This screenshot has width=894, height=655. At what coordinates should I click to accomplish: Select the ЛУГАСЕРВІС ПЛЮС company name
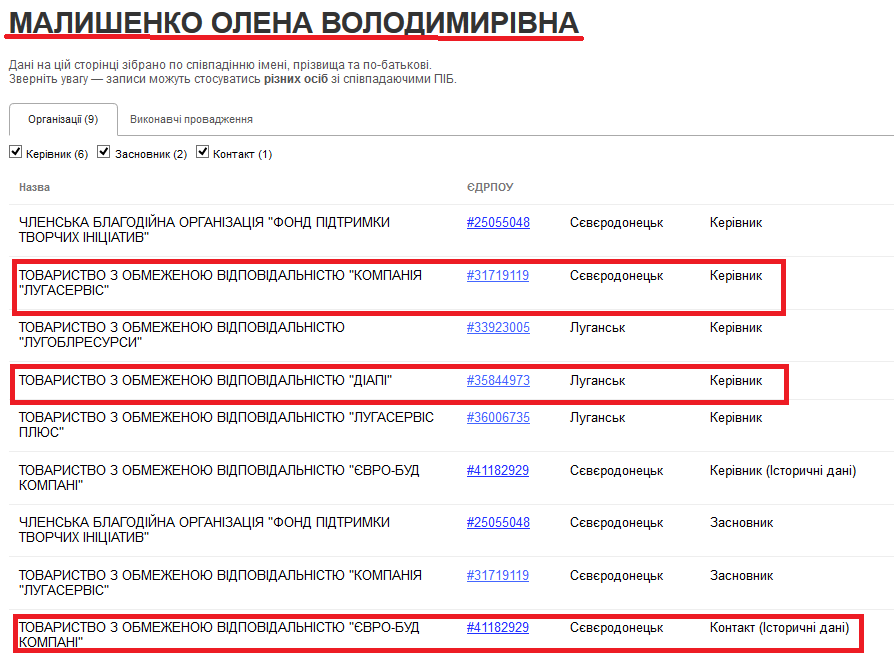click(226, 424)
